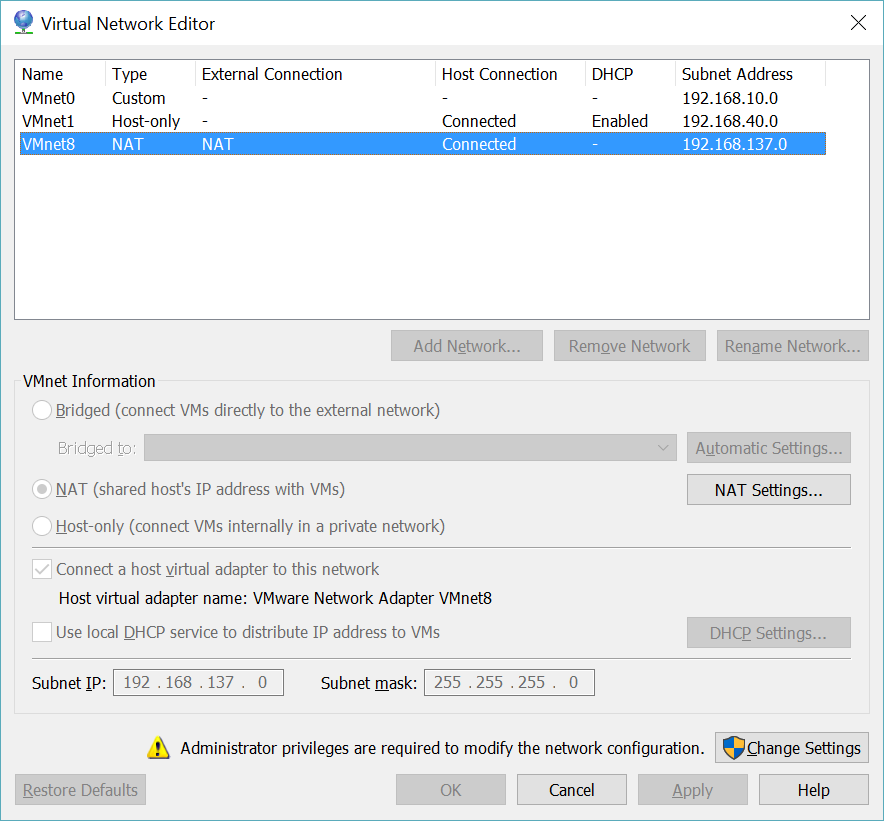Click the Add Network button

(x=467, y=346)
